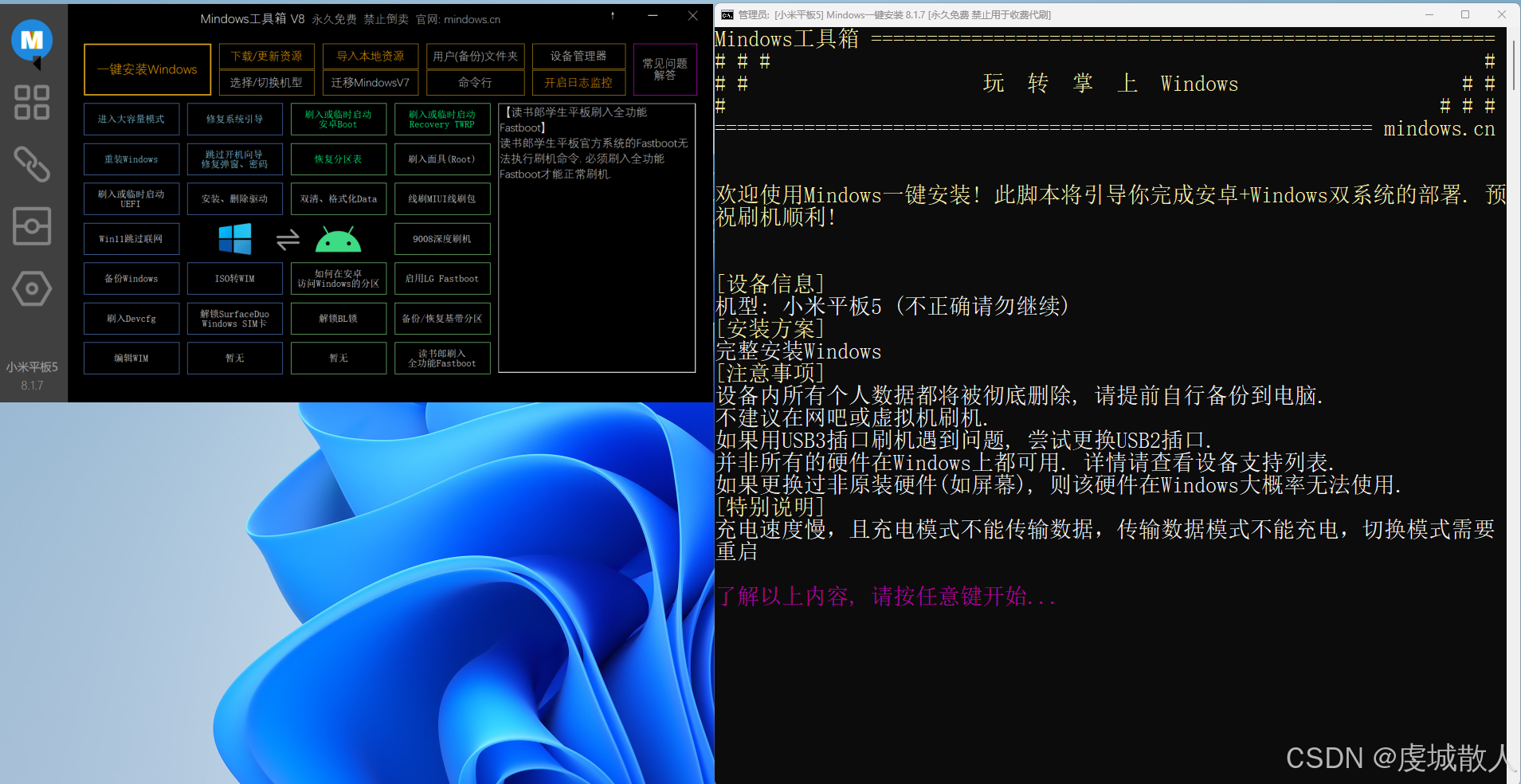
Task: Click the description text panel
Action: [597, 237]
